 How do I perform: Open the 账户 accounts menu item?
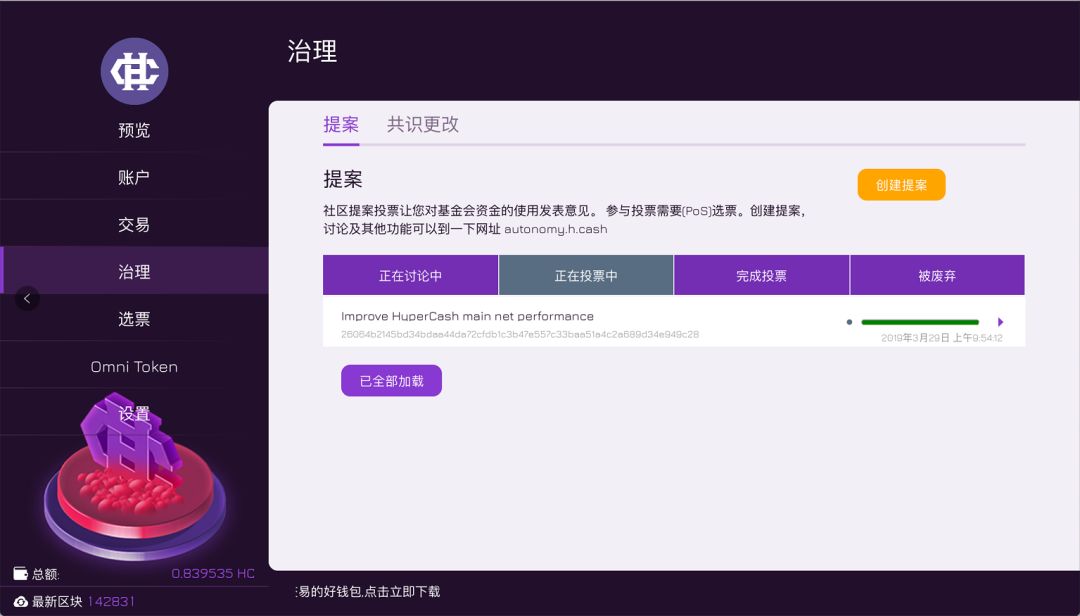pyautogui.click(x=134, y=177)
